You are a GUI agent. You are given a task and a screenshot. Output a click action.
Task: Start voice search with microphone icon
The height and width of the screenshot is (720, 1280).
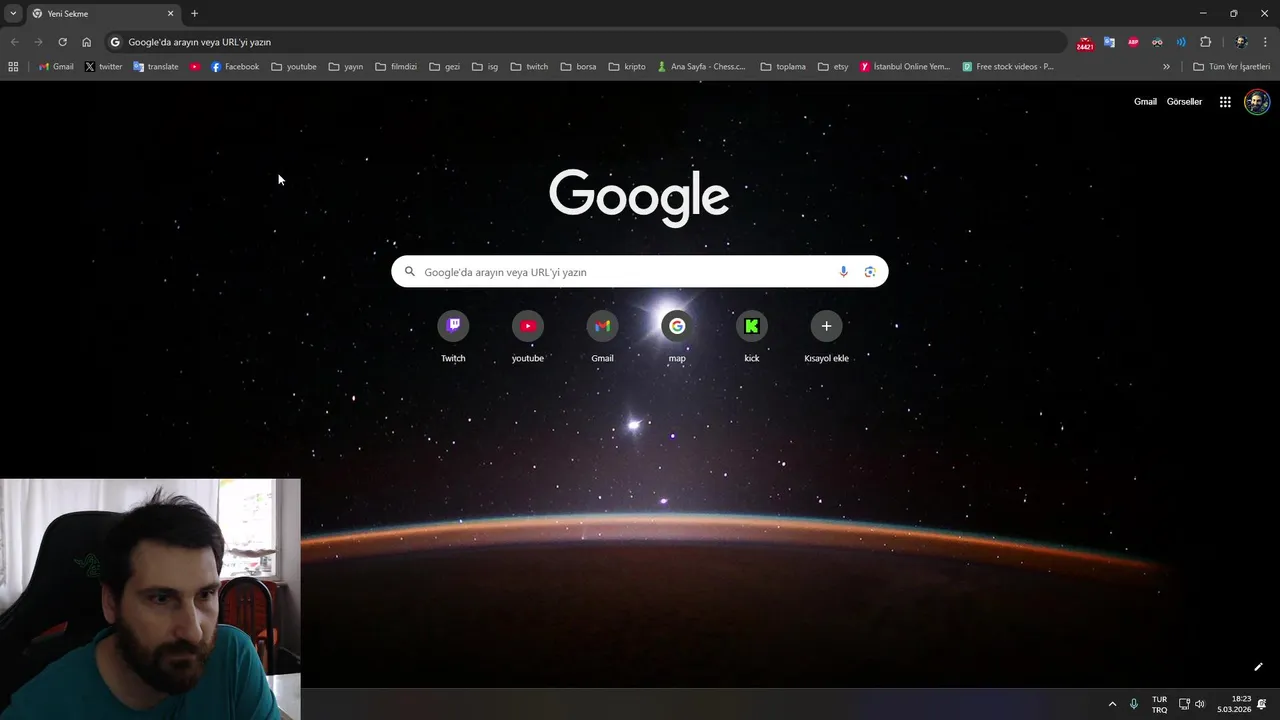pyautogui.click(x=843, y=272)
